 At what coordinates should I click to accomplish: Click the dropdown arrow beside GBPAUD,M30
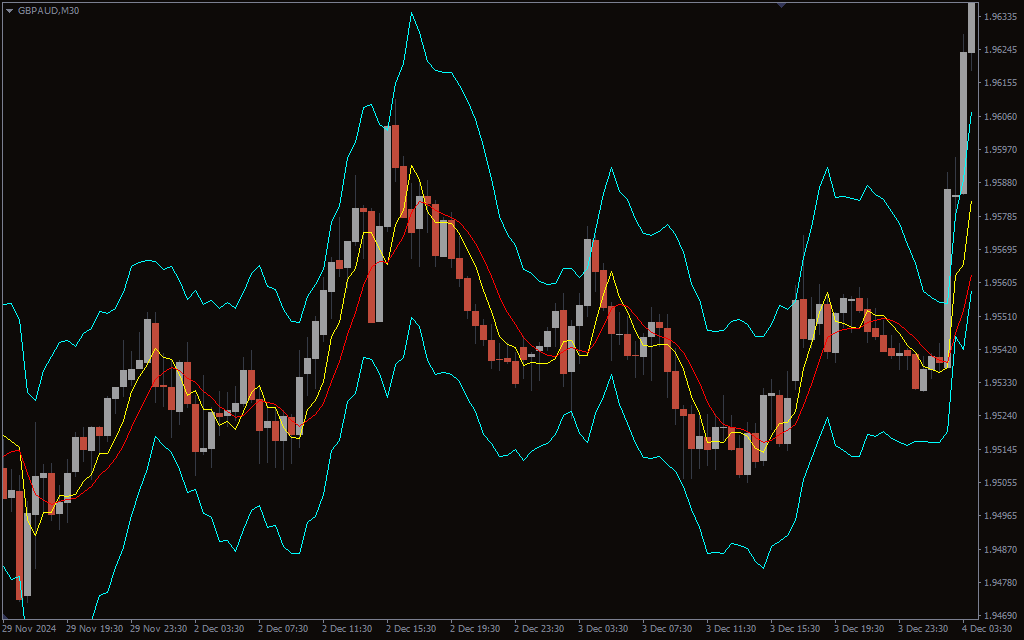[x=9, y=10]
